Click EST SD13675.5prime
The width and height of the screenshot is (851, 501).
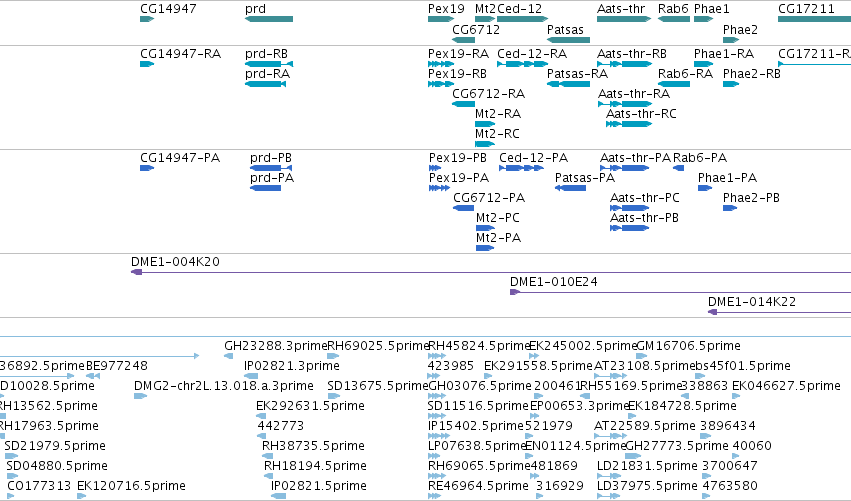click(x=378, y=386)
